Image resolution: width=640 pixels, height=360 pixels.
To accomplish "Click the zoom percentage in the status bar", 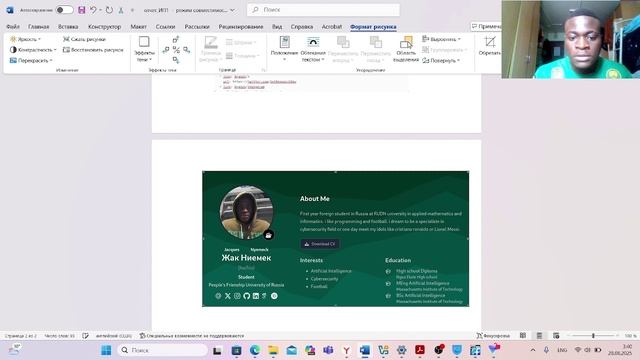I will point(630,336).
